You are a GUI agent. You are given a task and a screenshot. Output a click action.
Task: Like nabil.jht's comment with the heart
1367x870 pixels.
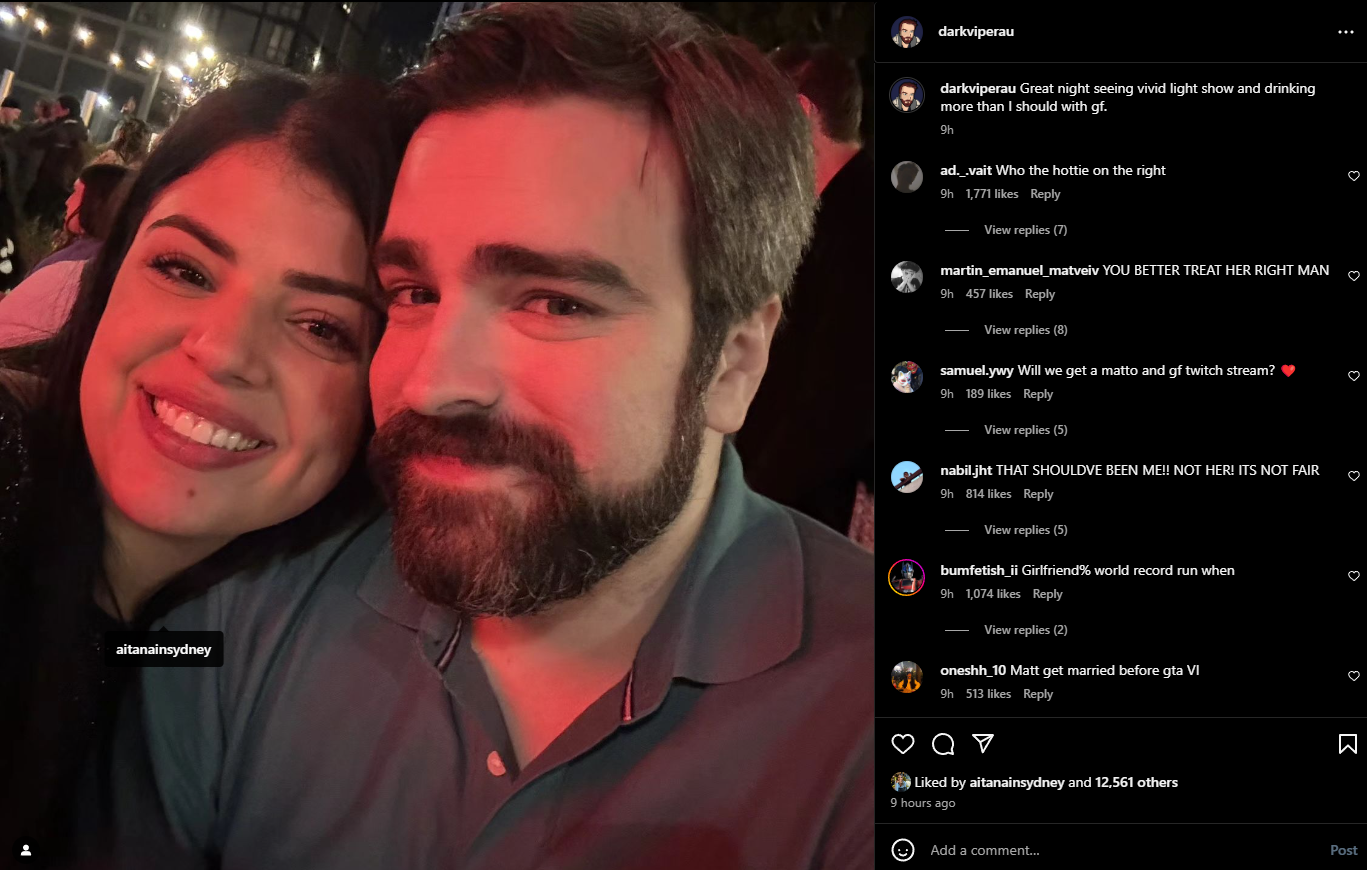coord(1354,476)
